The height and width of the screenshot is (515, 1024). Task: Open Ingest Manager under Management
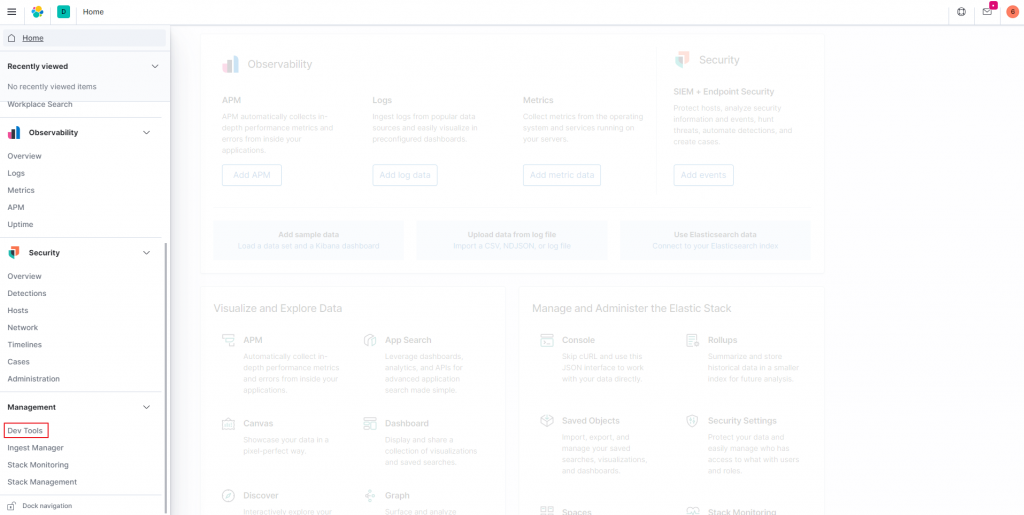click(x=35, y=448)
